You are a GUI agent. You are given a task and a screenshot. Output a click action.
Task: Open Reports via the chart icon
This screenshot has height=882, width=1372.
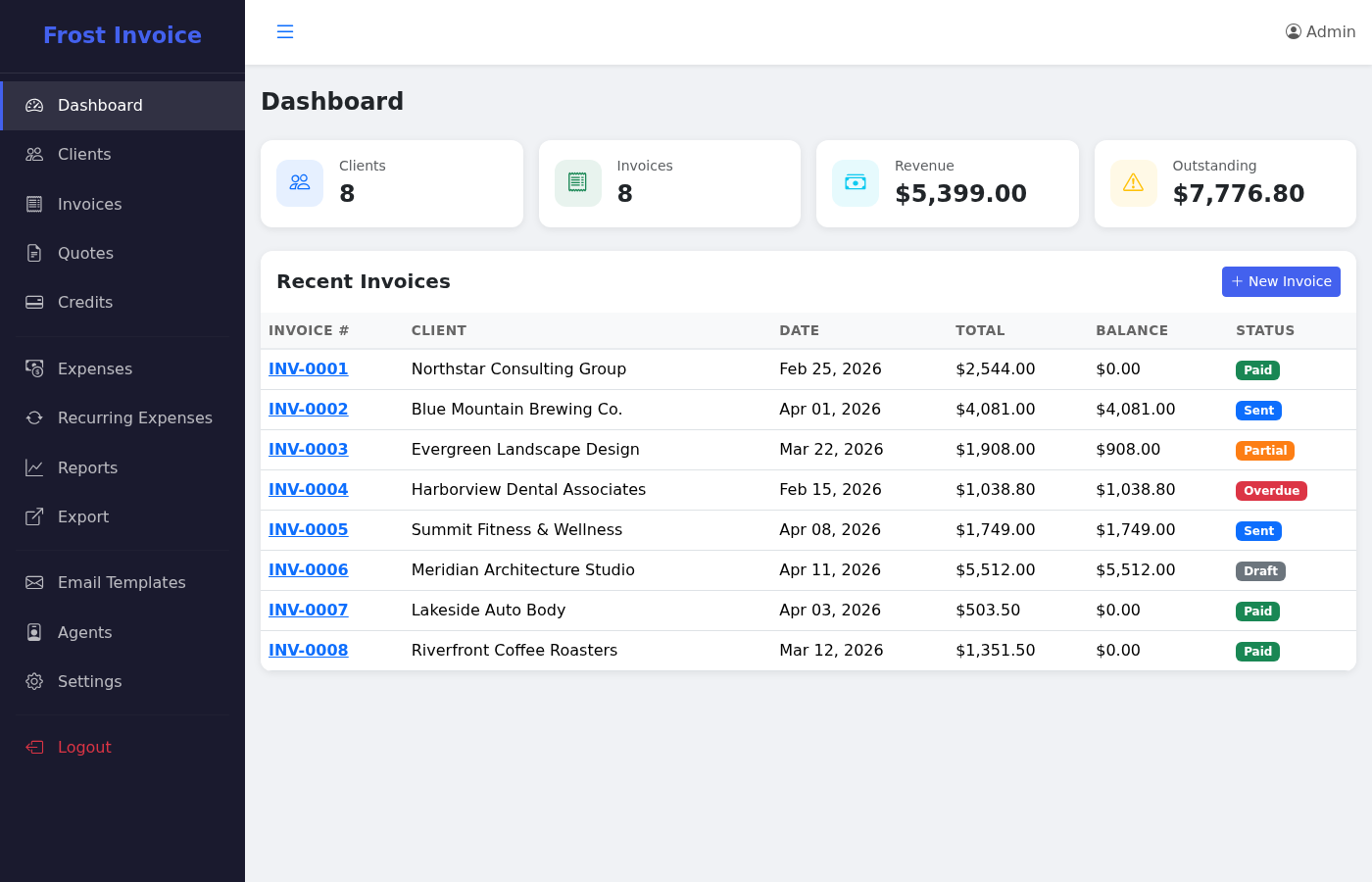tap(34, 467)
